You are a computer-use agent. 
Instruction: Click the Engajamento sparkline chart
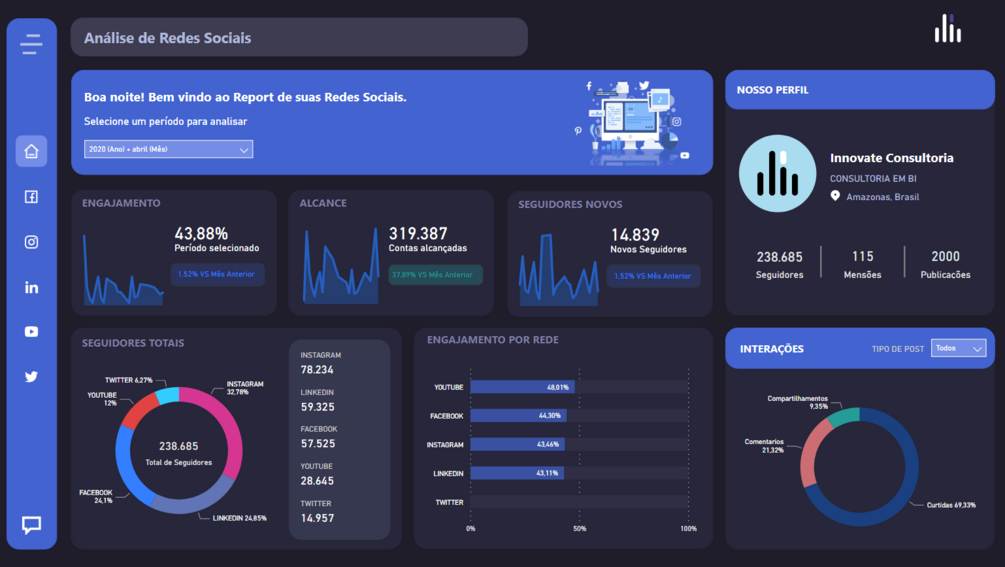point(123,269)
